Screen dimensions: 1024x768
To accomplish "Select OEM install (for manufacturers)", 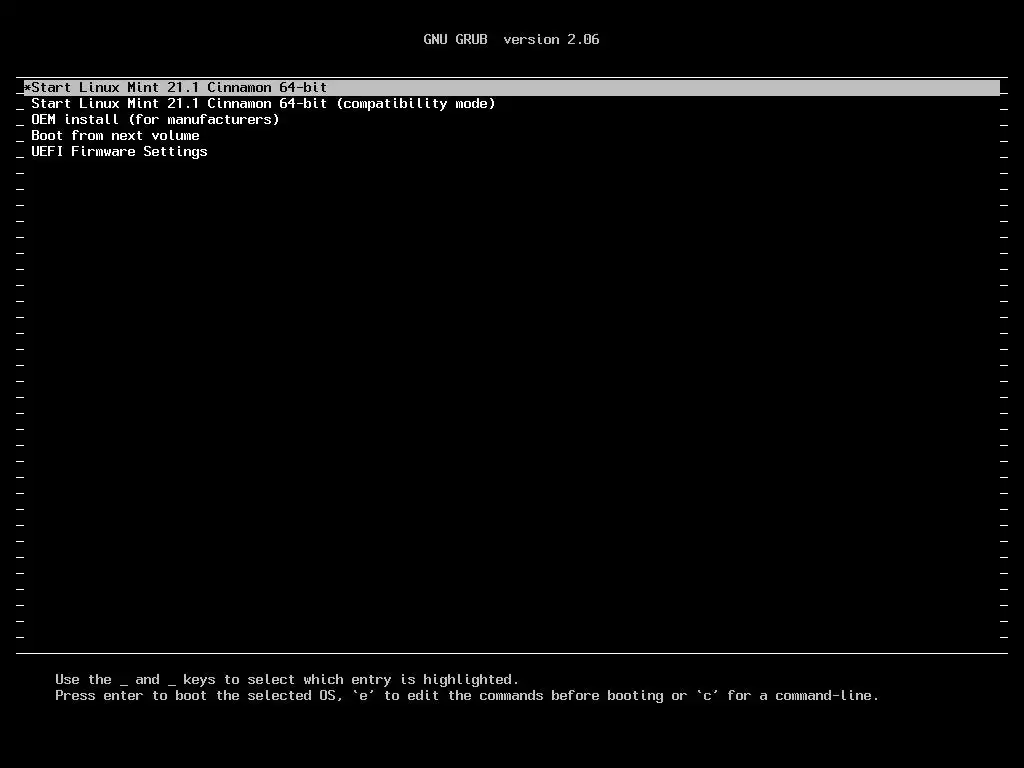I will tap(155, 120).
